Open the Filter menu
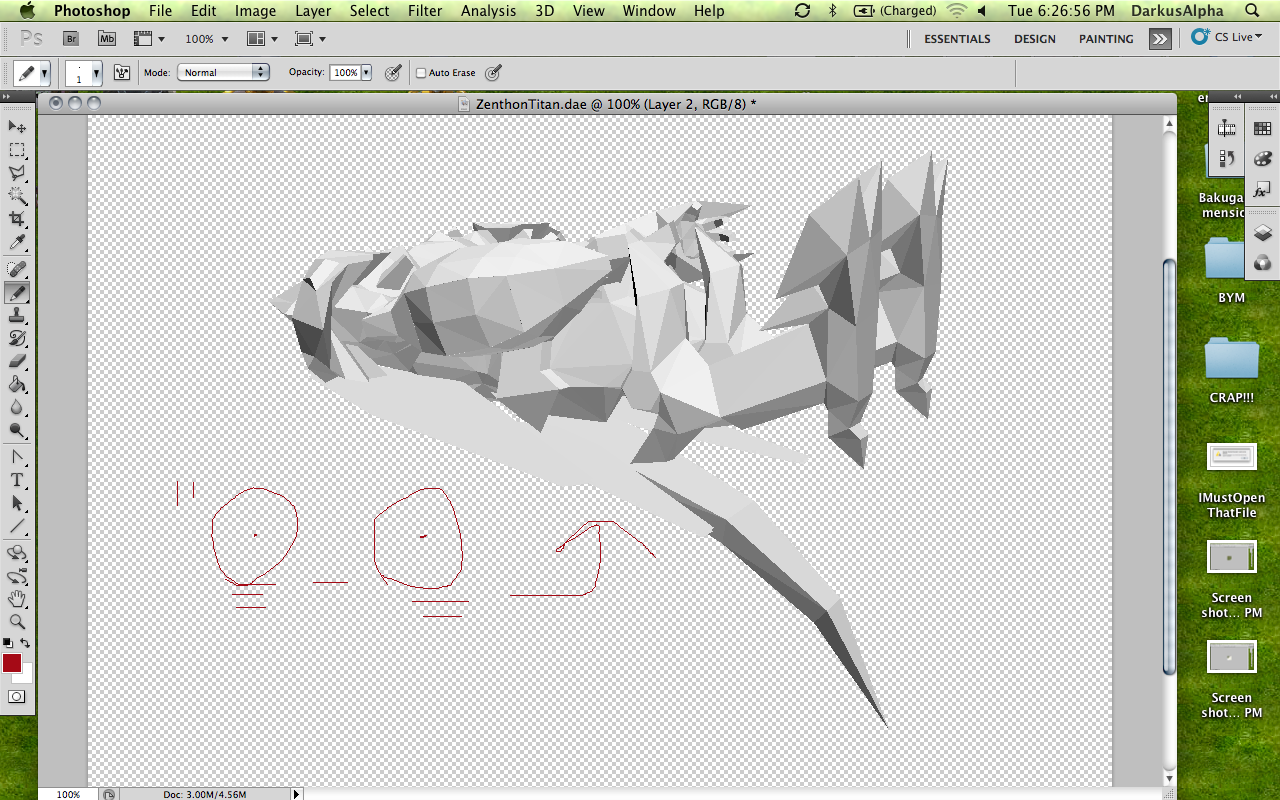Image resolution: width=1280 pixels, height=800 pixels. (x=425, y=11)
